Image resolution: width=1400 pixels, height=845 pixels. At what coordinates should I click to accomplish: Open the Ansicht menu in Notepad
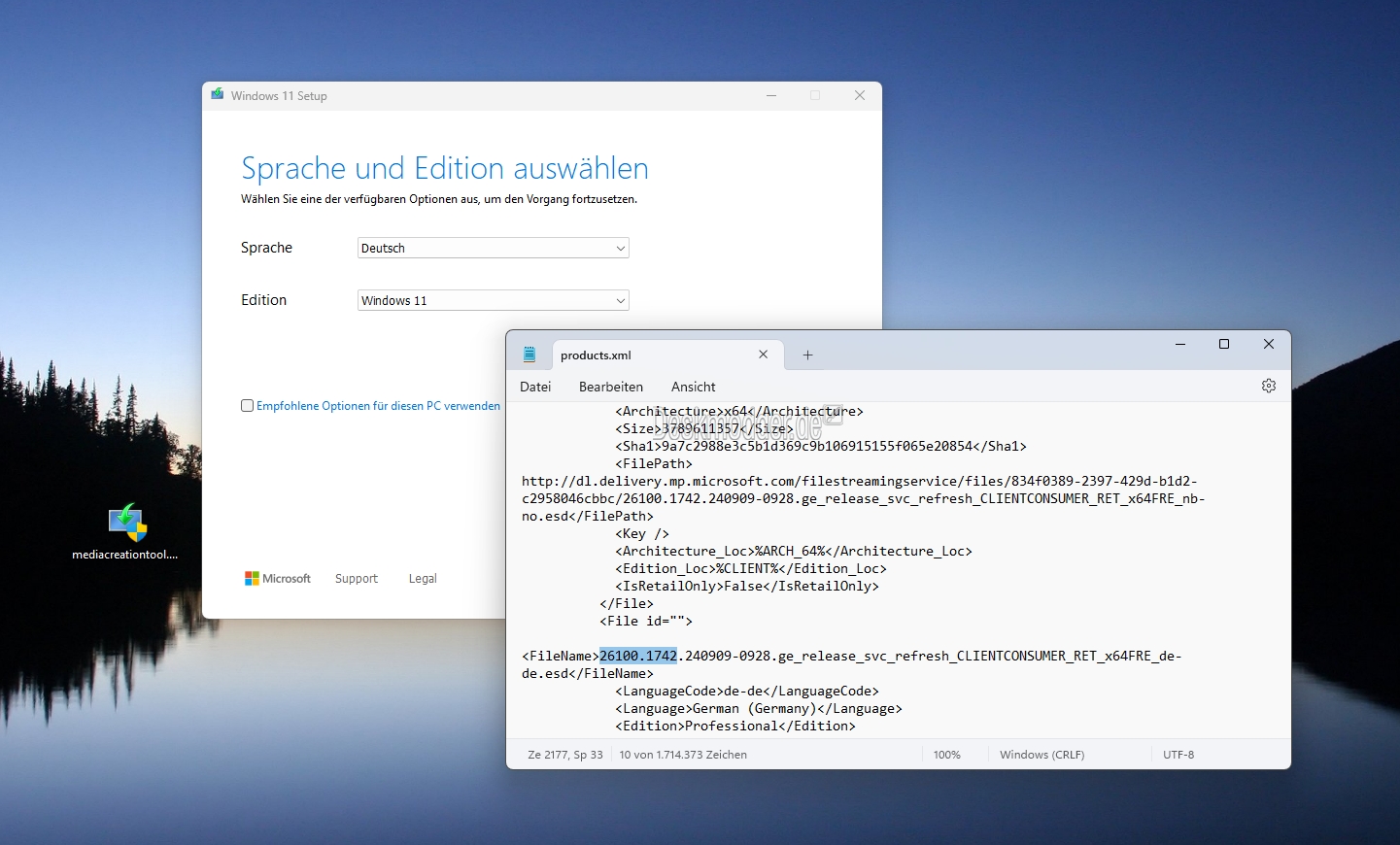(x=694, y=387)
